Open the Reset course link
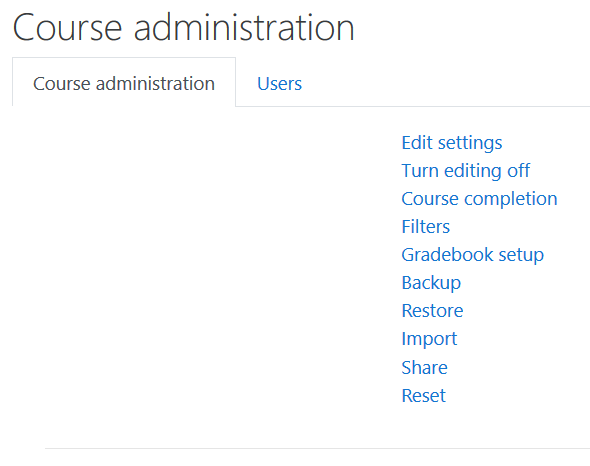This screenshot has height=466, width=590. click(423, 396)
